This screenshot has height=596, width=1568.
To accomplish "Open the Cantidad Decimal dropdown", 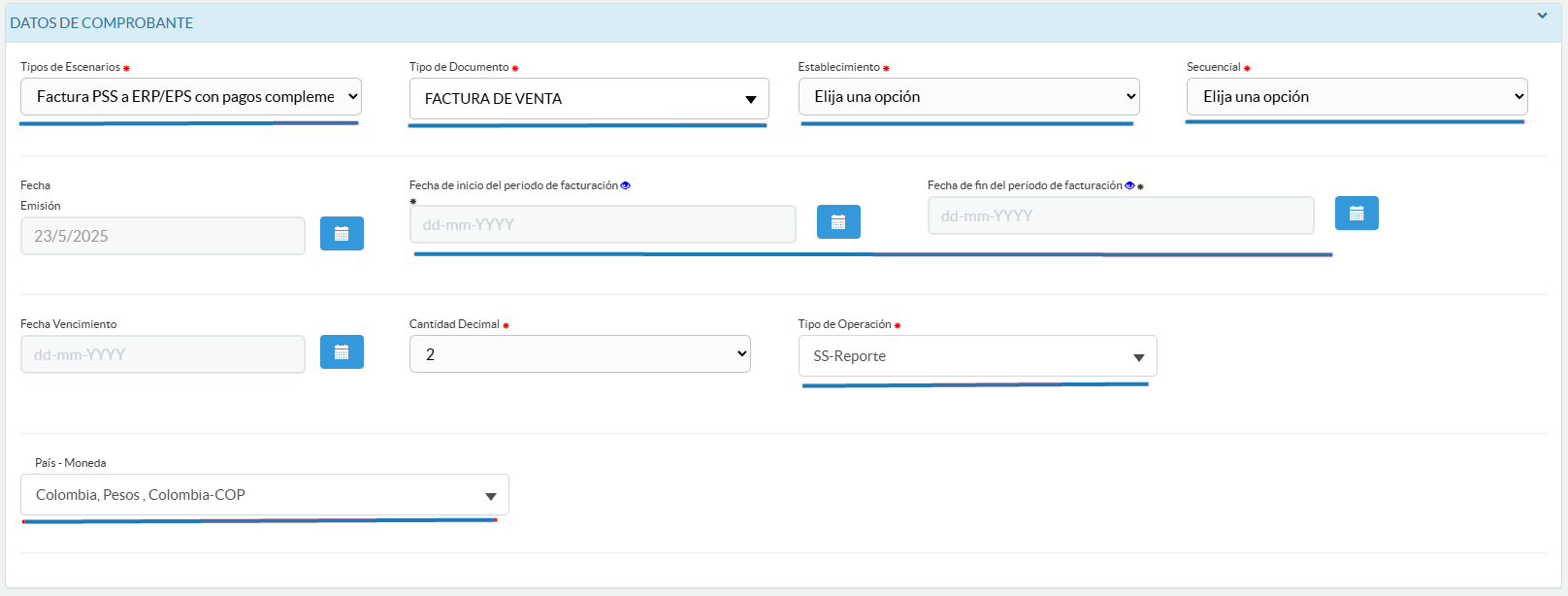I will pos(579,354).
